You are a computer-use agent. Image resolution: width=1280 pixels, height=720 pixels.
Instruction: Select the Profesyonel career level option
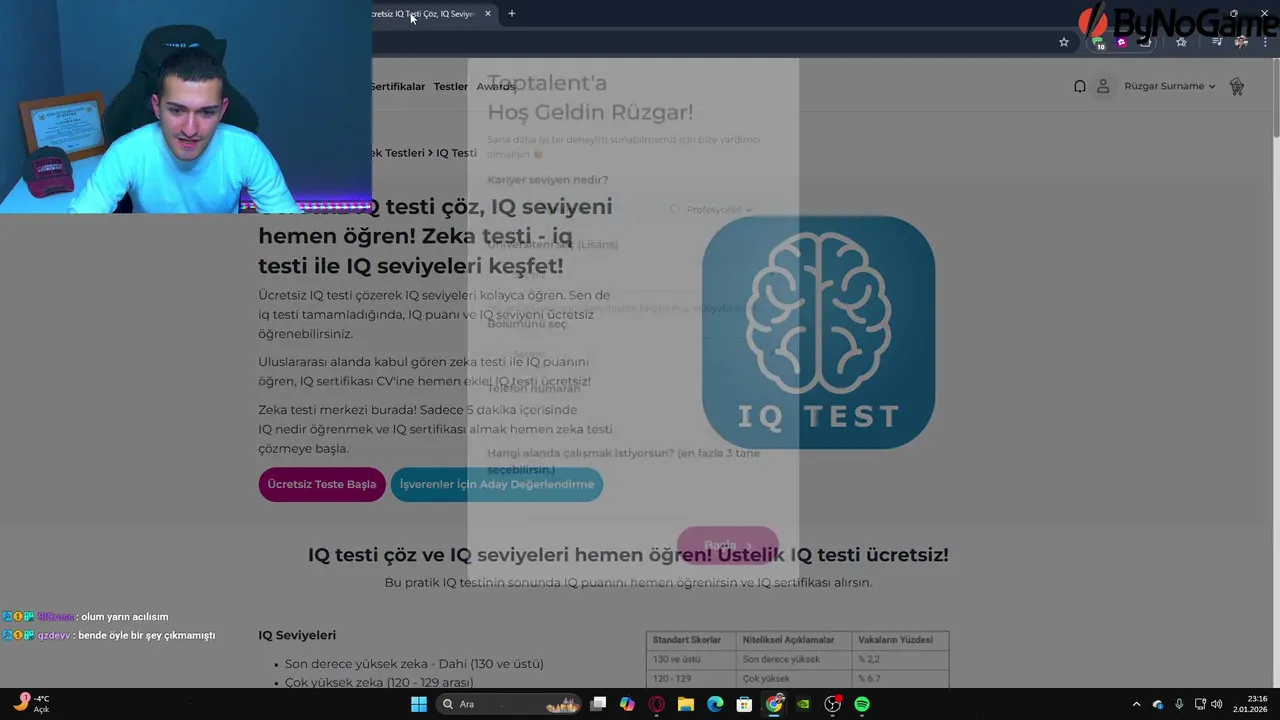[713, 209]
